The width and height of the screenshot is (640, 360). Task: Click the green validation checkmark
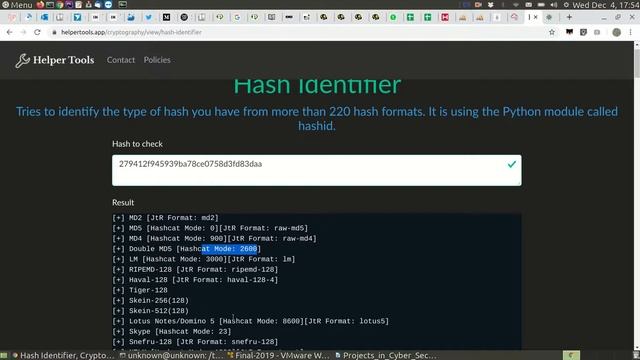tap(511, 164)
